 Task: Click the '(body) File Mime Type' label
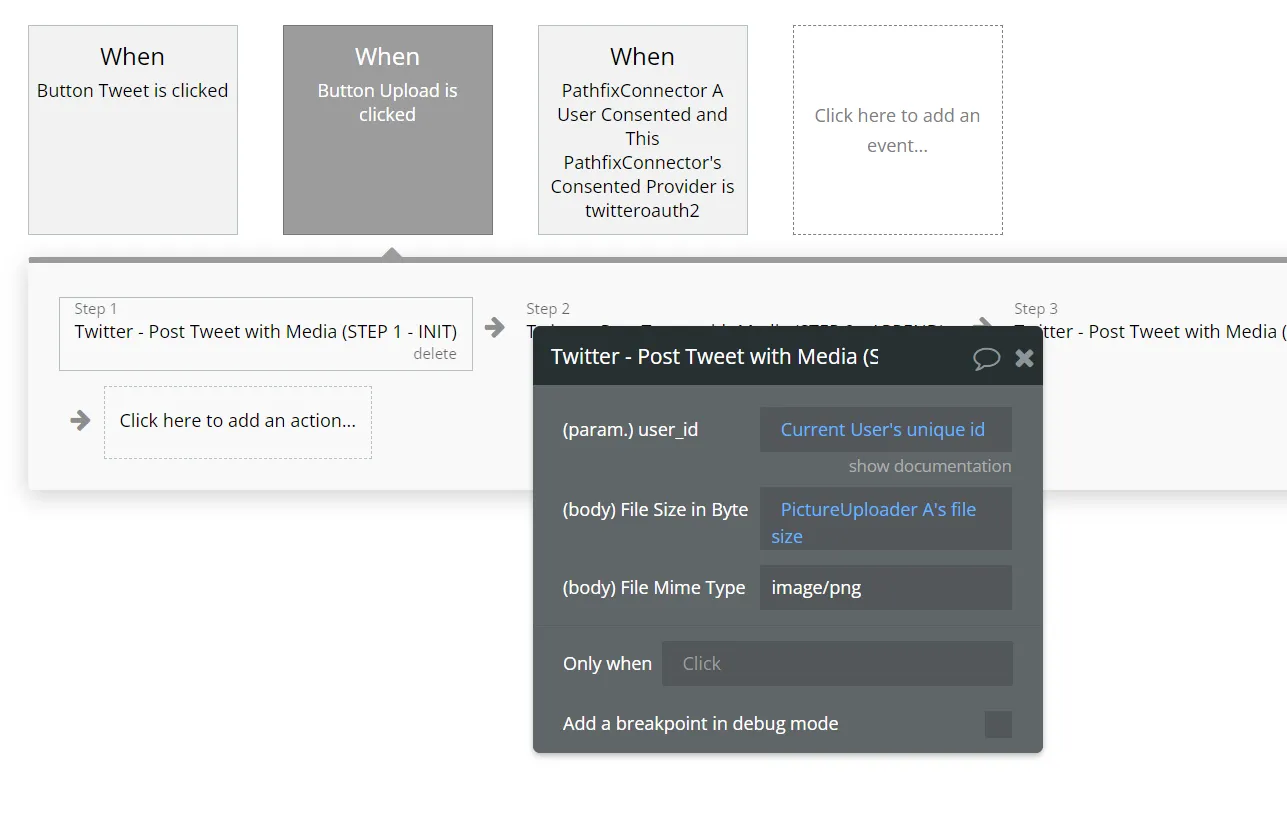point(654,588)
